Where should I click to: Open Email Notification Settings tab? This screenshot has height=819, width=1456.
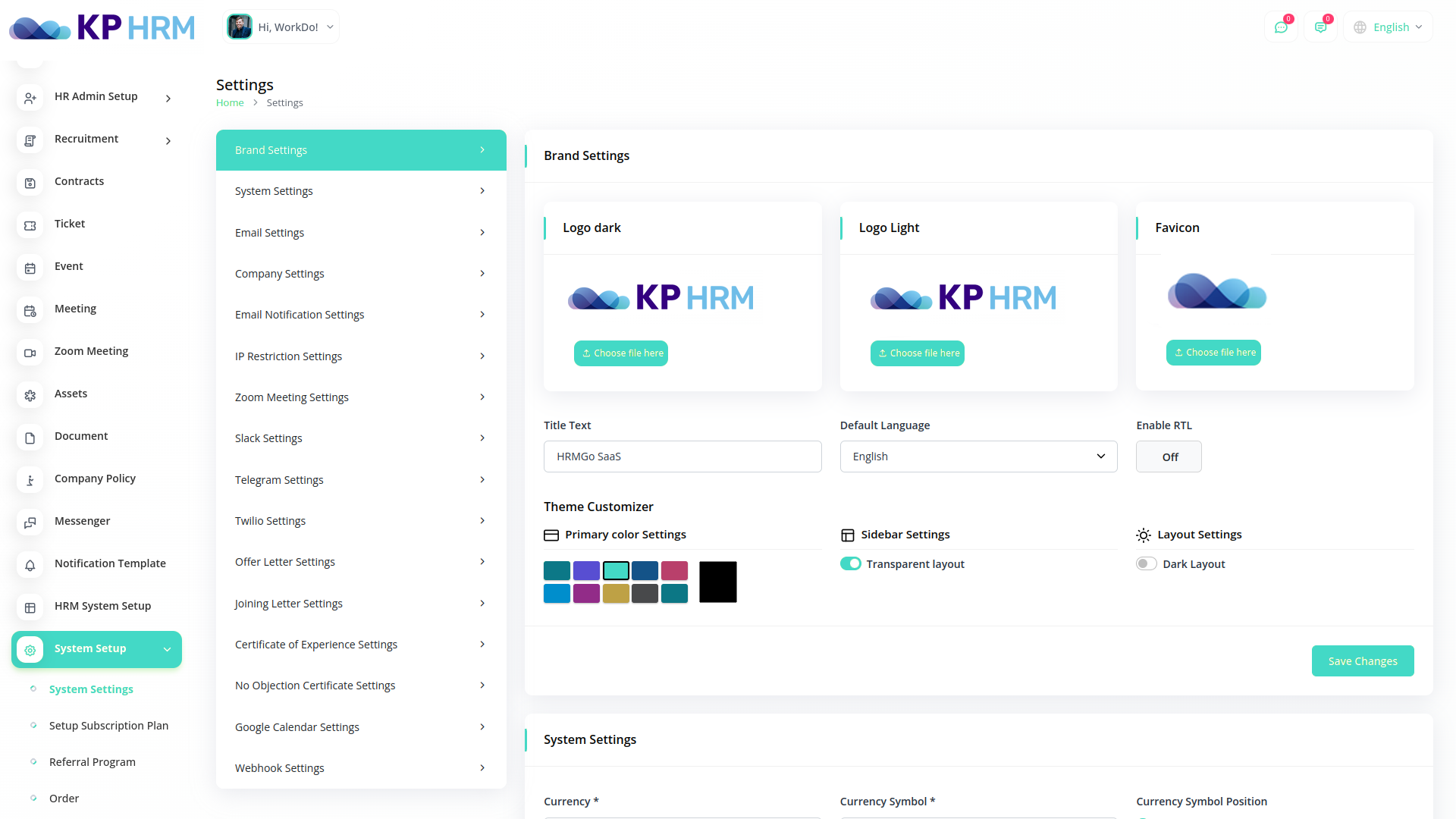click(x=361, y=315)
